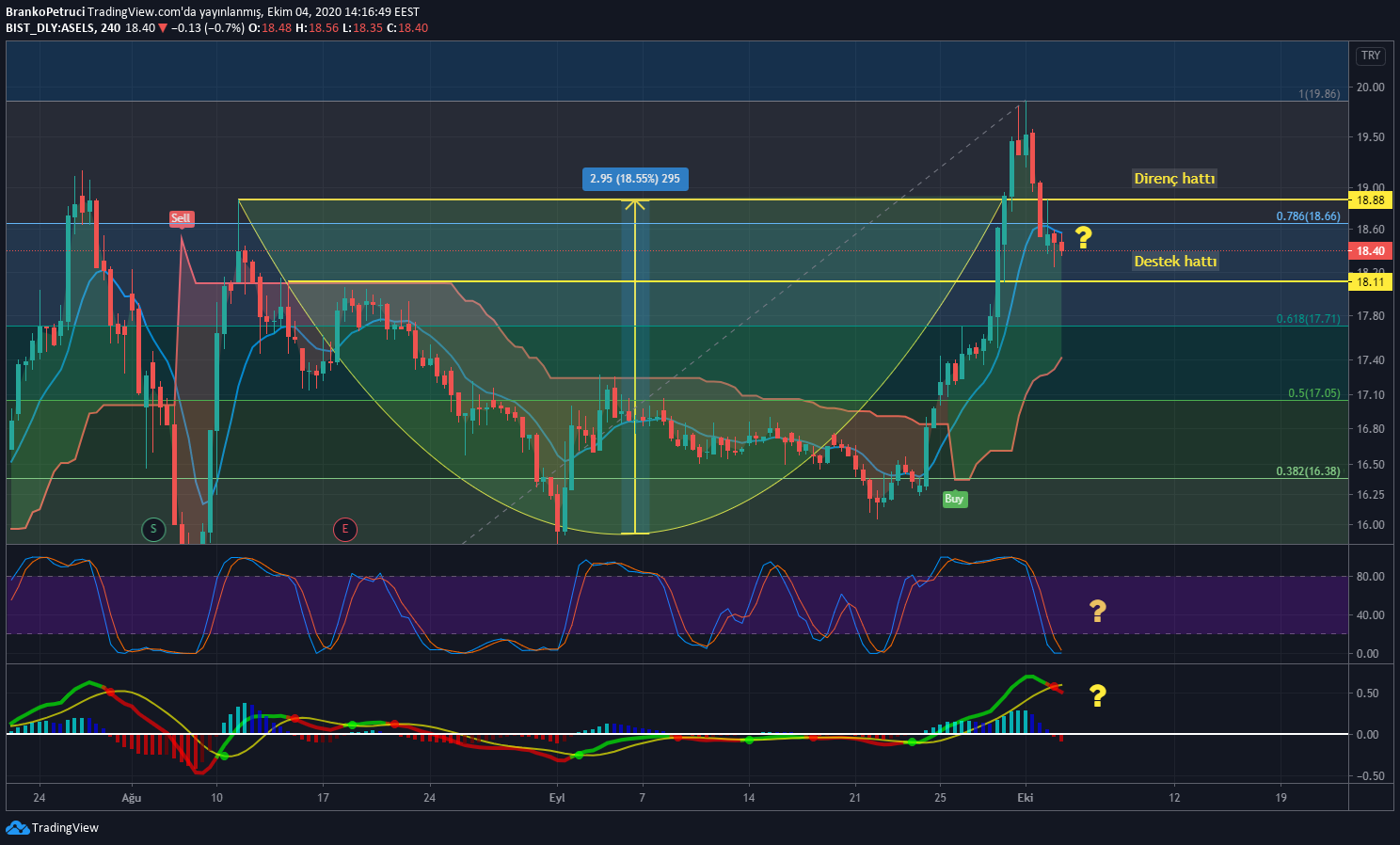Click the −0.13 (−0.7%) change value
The image size is (1400, 845).
[x=207, y=28]
